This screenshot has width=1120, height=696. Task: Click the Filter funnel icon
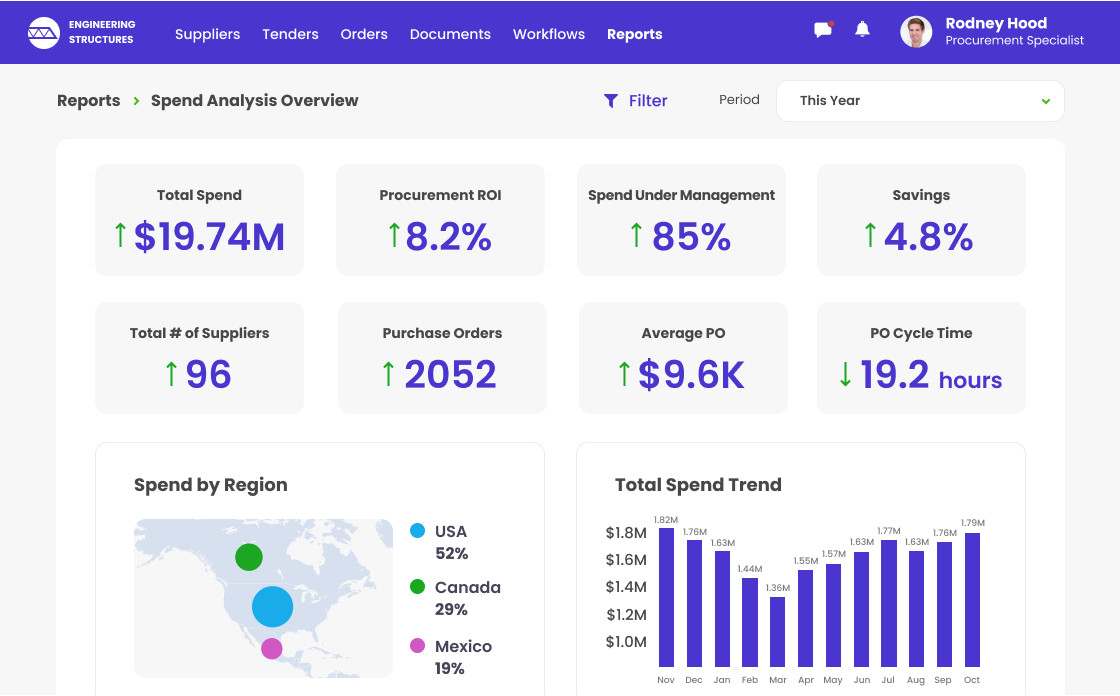[611, 101]
